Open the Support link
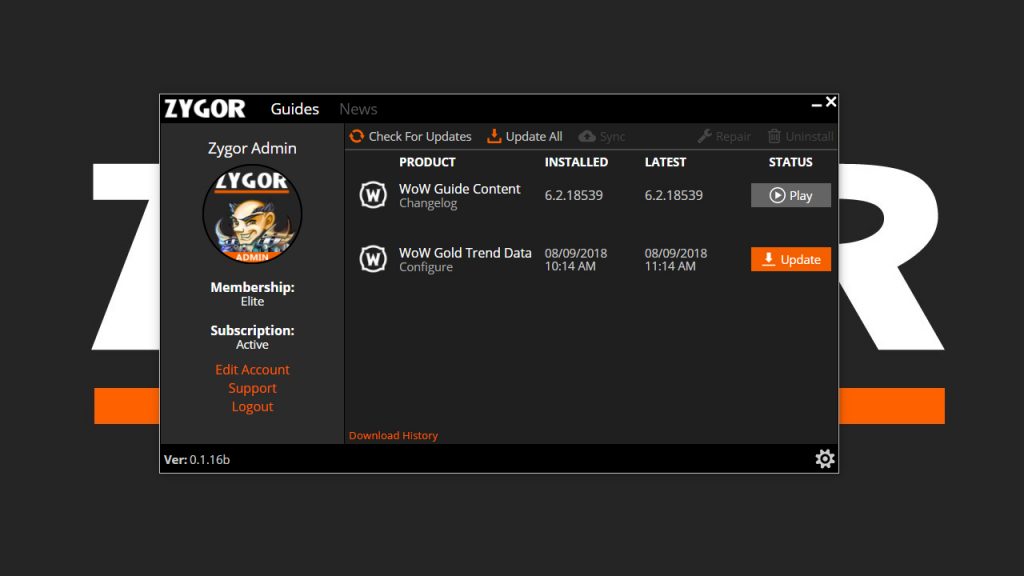The width and height of the screenshot is (1024, 576). tap(252, 388)
